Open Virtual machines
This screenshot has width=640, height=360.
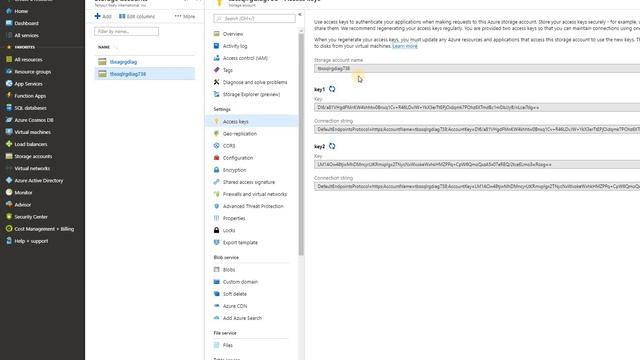click(x=32, y=132)
